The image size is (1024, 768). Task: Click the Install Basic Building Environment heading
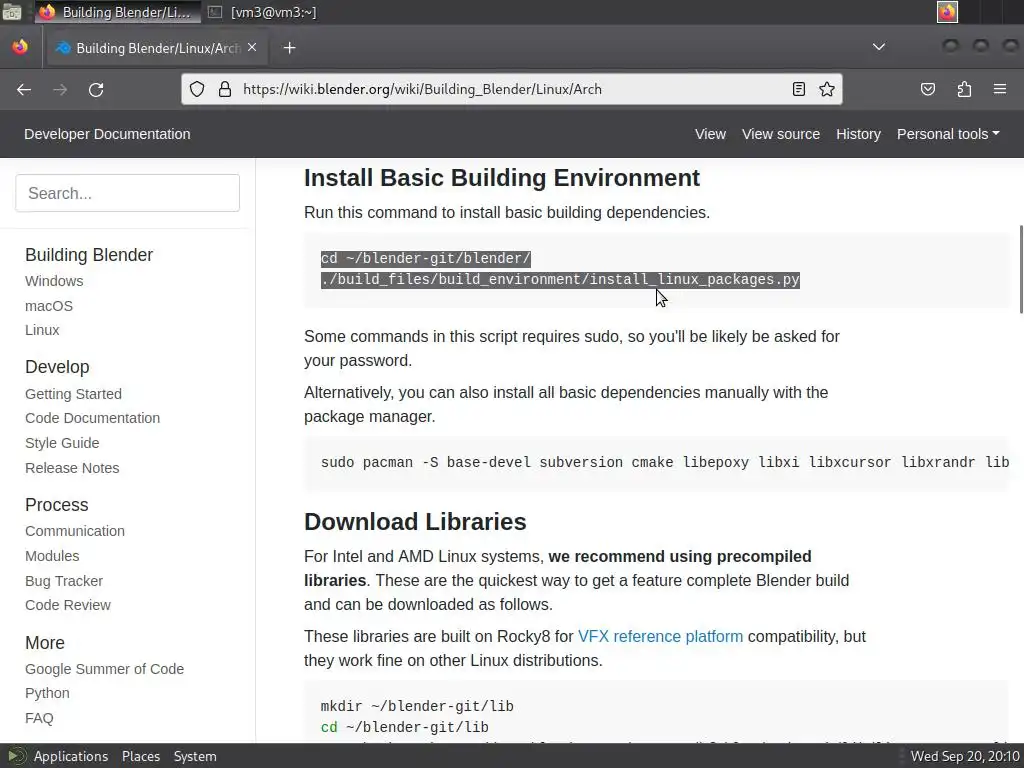[x=502, y=178]
